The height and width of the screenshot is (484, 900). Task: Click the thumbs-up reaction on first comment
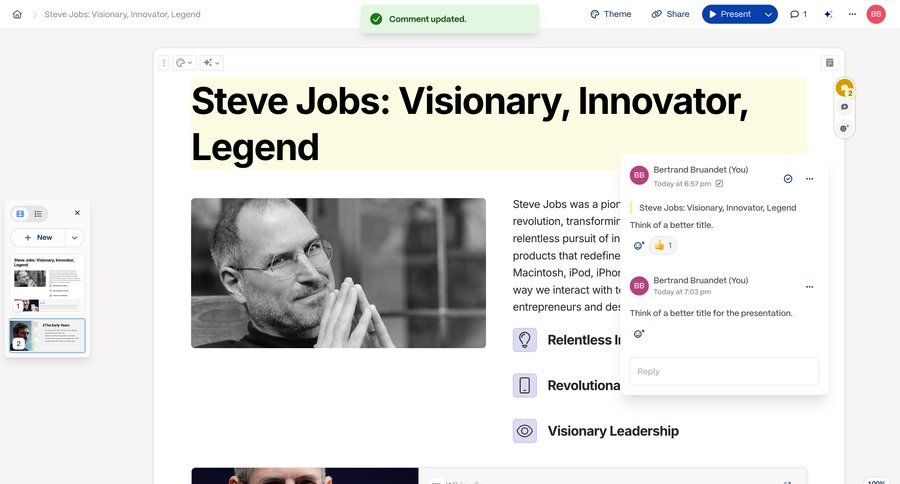[663, 245]
